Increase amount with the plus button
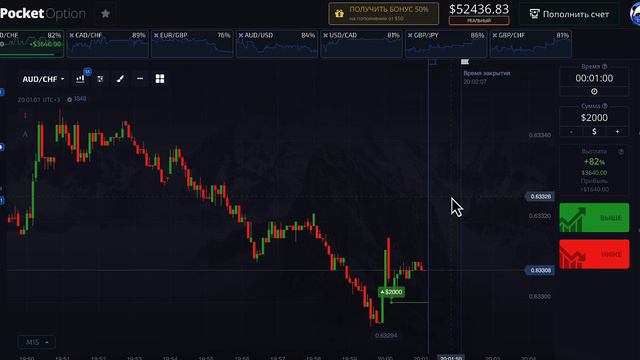Viewport: 640px width, 360px height. click(617, 132)
